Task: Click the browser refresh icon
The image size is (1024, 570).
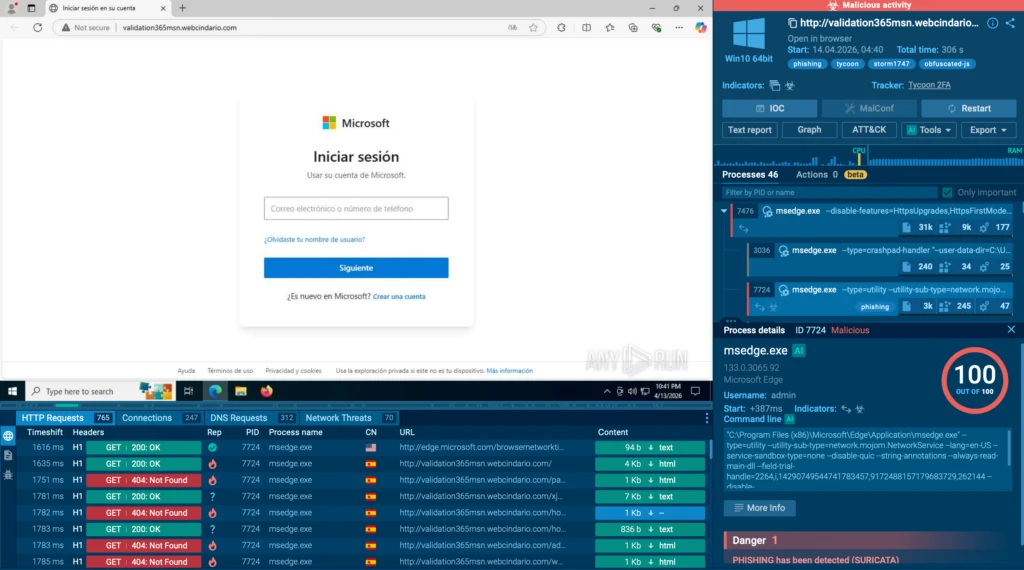Action: [x=37, y=28]
